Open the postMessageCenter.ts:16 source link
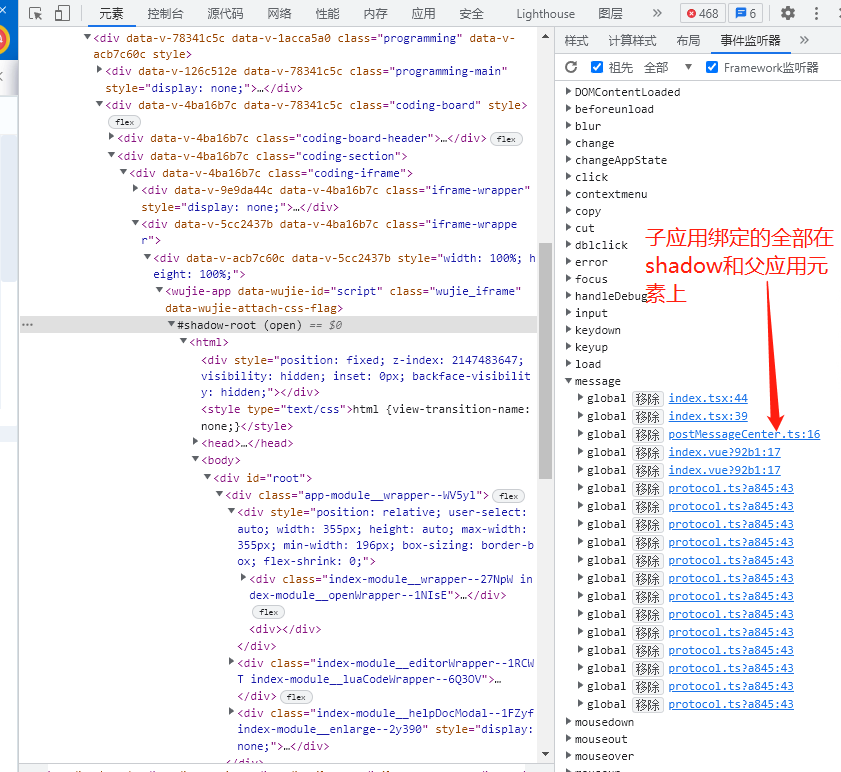Image resolution: width=841 pixels, height=772 pixels. [744, 433]
